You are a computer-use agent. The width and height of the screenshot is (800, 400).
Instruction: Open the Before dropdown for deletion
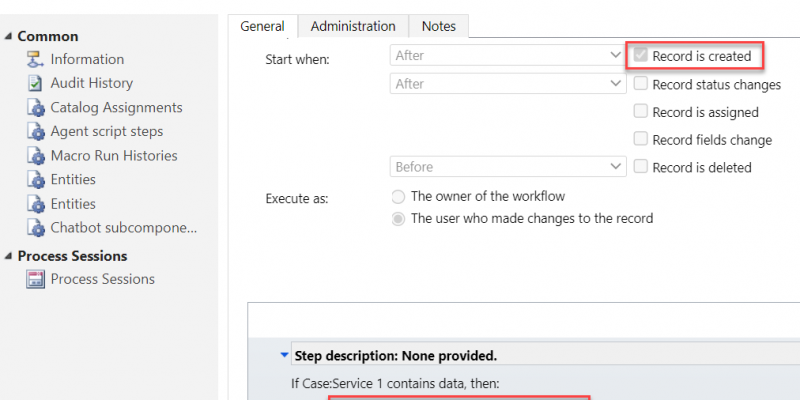pyautogui.click(x=508, y=167)
